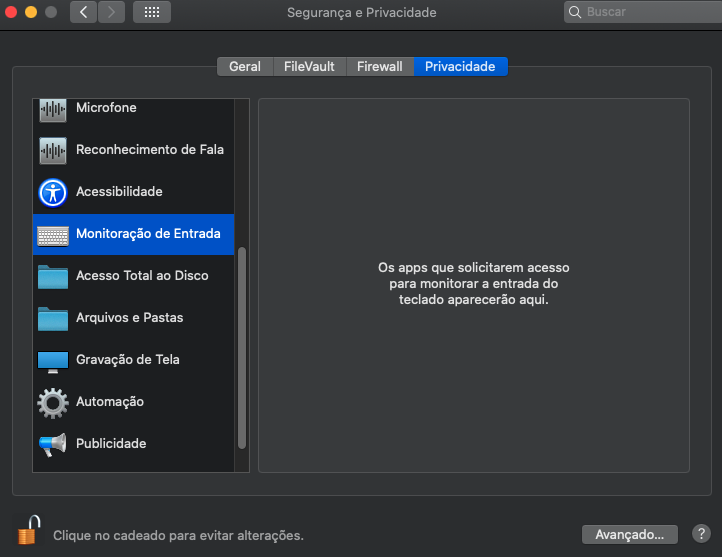Click the Buscar search field
The width and height of the screenshot is (722, 557).
638,13
